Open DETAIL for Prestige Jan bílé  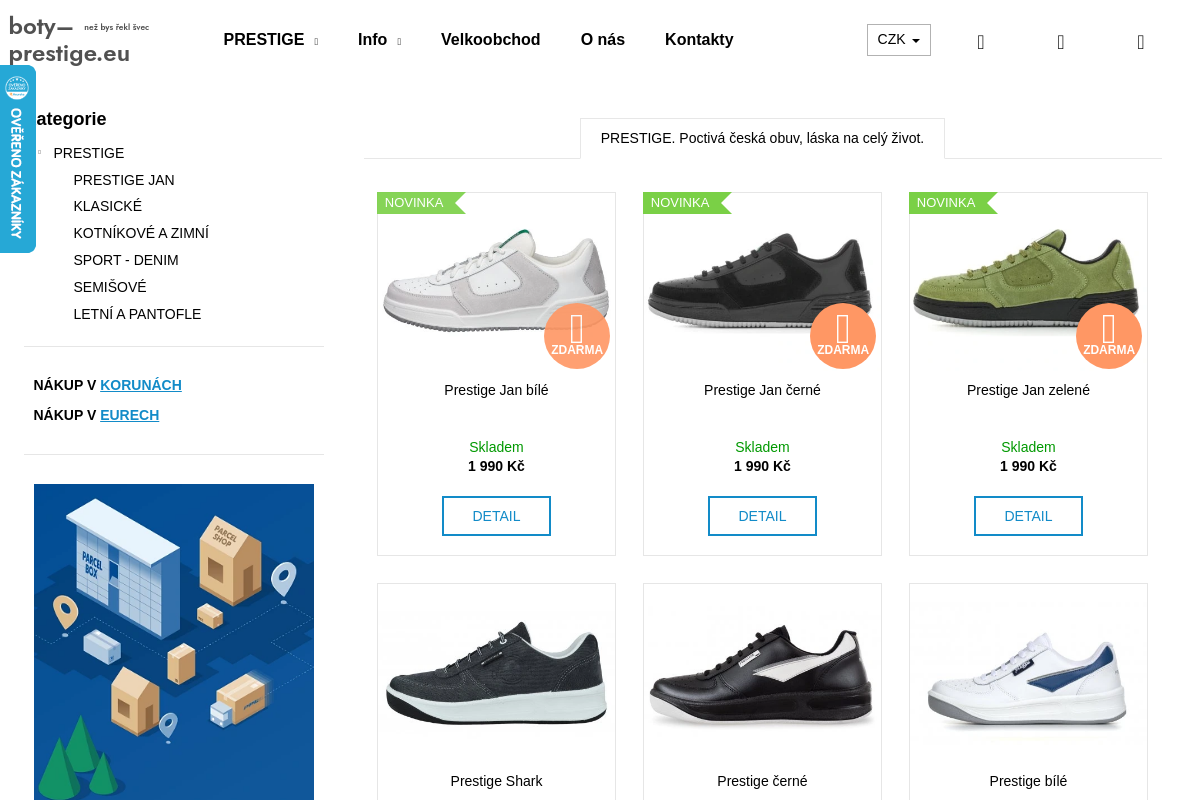click(x=496, y=516)
